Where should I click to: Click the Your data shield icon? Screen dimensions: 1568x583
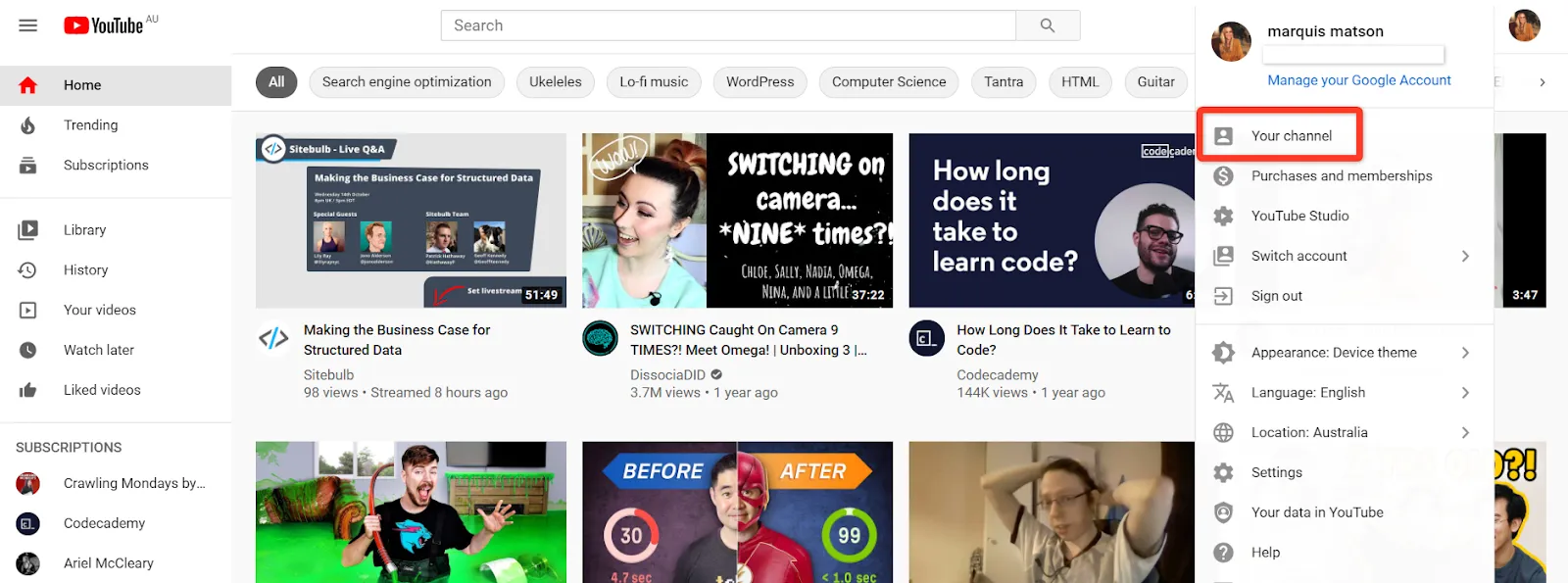point(1223,512)
